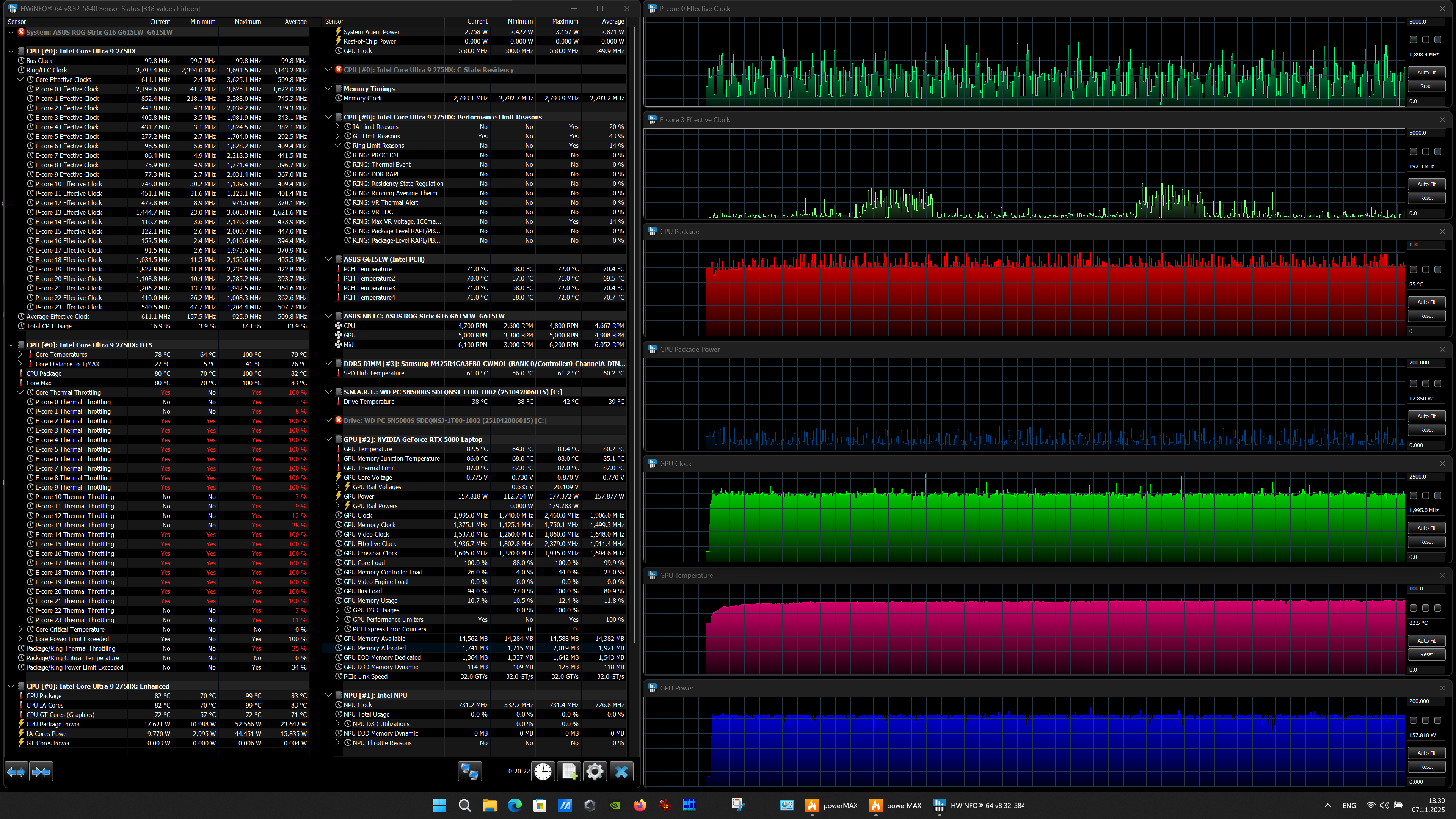The image size is (1456, 819).
Task: Click the expand columns arrows icon
Action: [16, 772]
